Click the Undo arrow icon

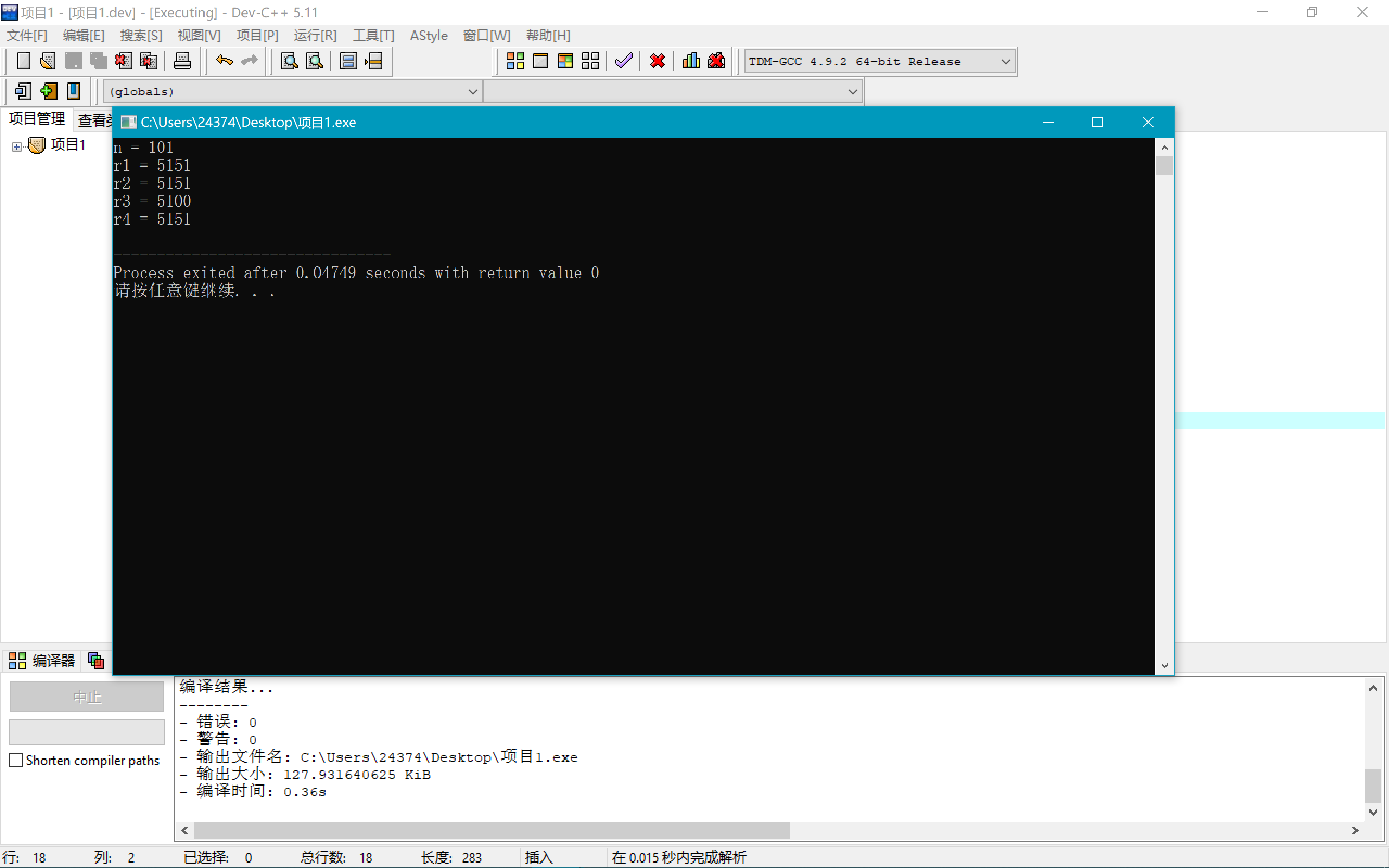click(x=224, y=61)
